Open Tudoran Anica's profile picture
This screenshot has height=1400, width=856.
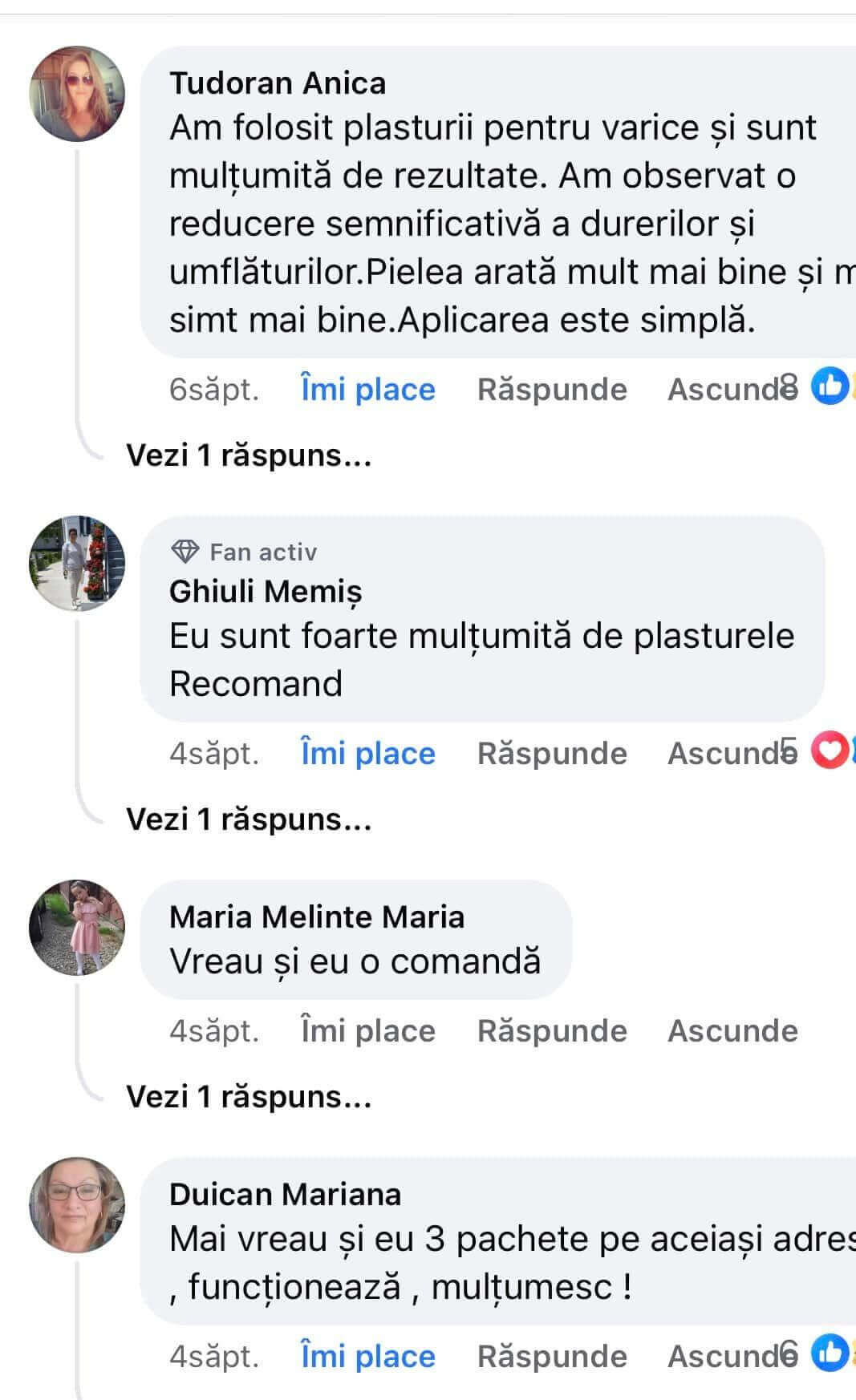tap(77, 94)
